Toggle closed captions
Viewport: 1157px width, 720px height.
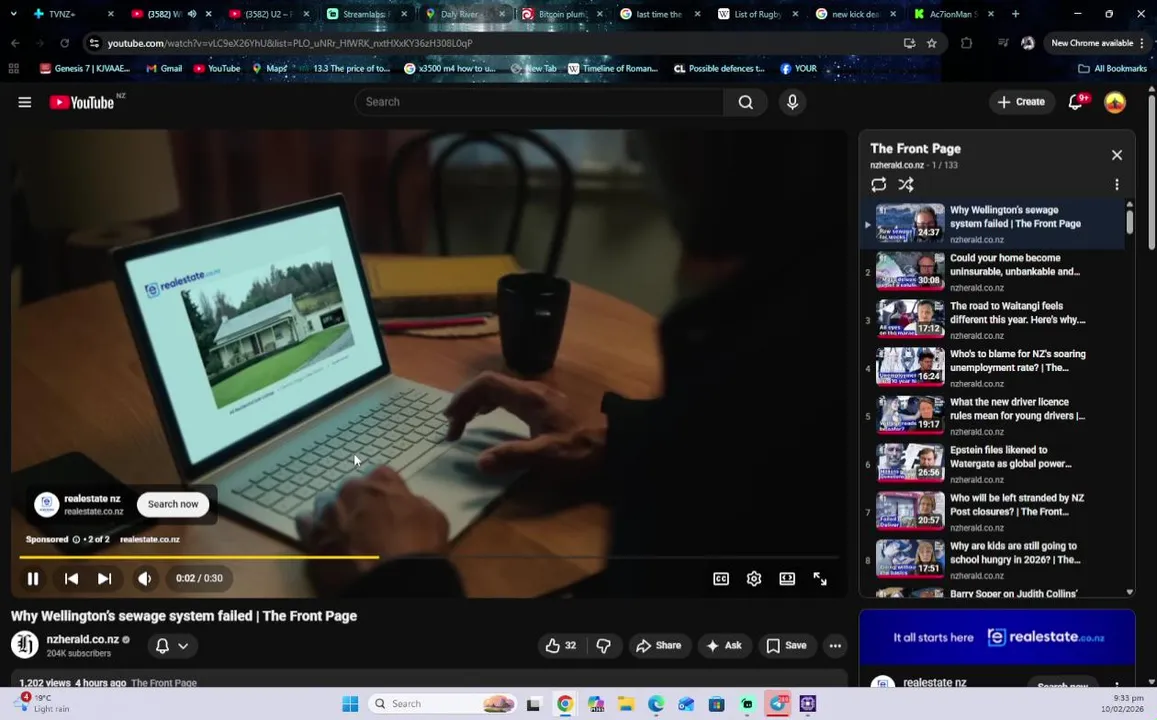pos(721,578)
